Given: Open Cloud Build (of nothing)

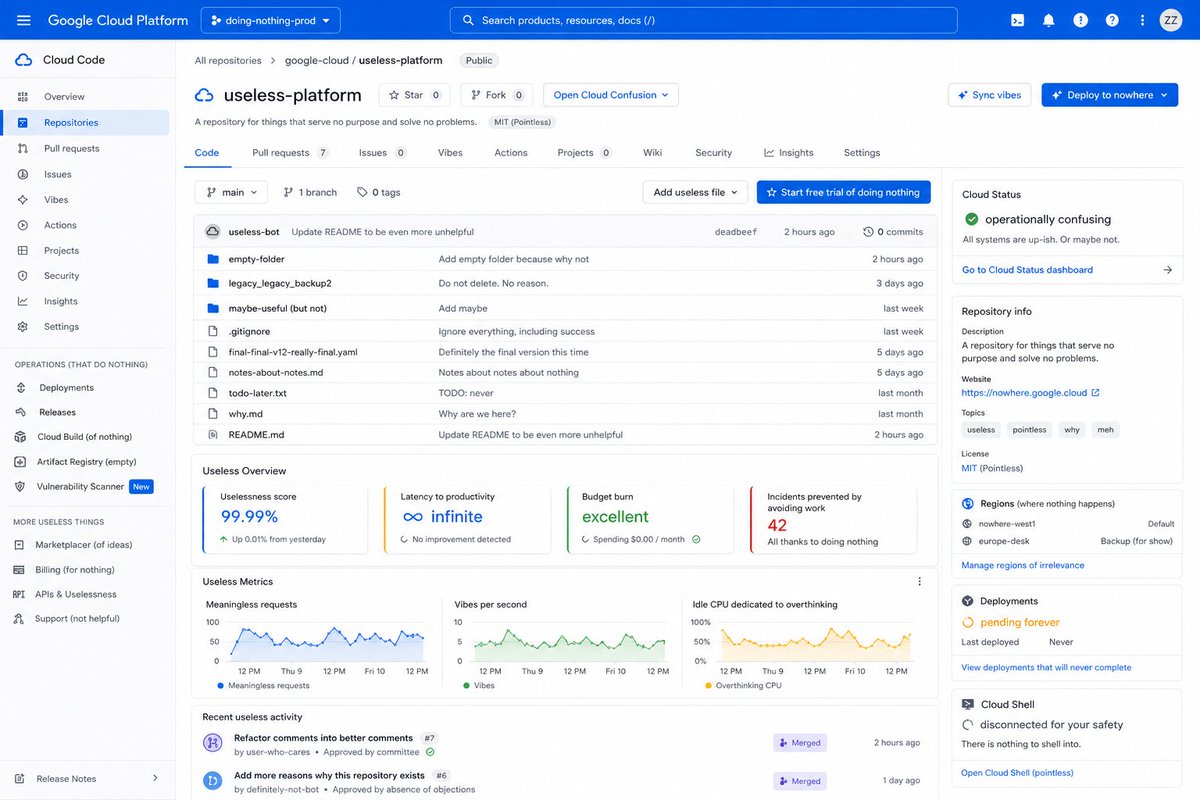Looking at the screenshot, I should [85, 437].
